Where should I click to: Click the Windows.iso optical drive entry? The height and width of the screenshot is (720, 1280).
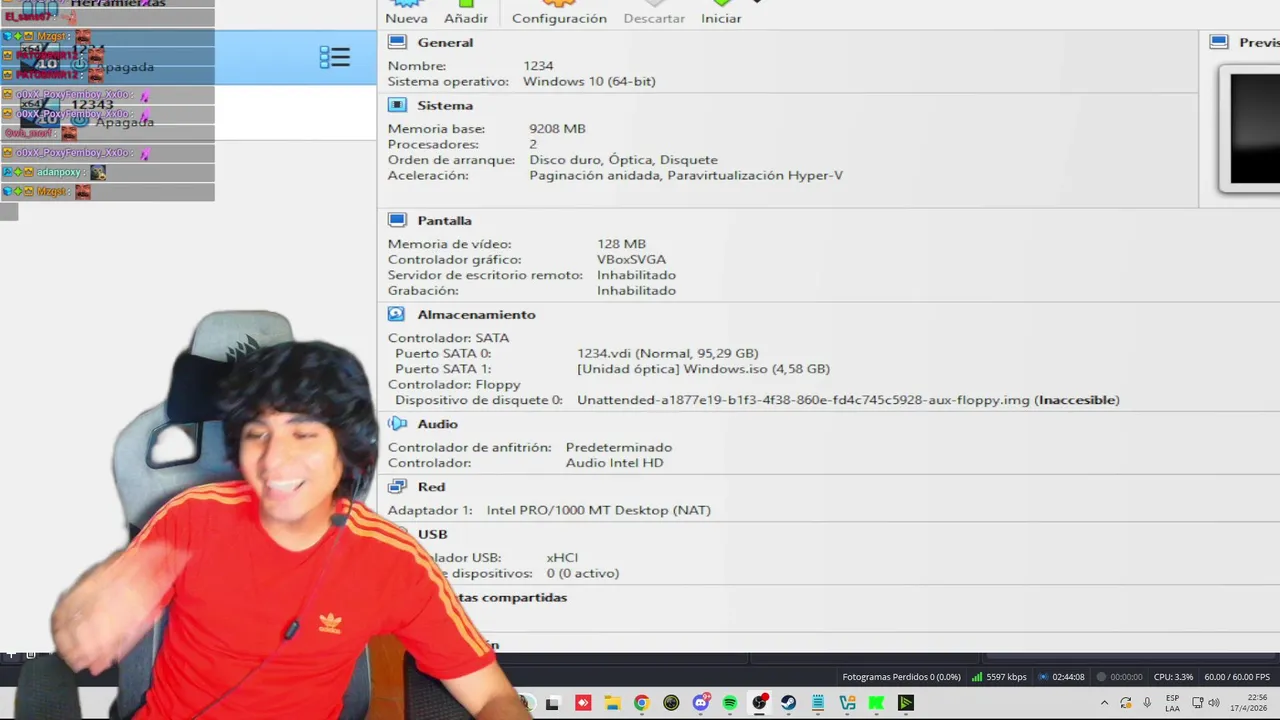pyautogui.click(x=703, y=369)
